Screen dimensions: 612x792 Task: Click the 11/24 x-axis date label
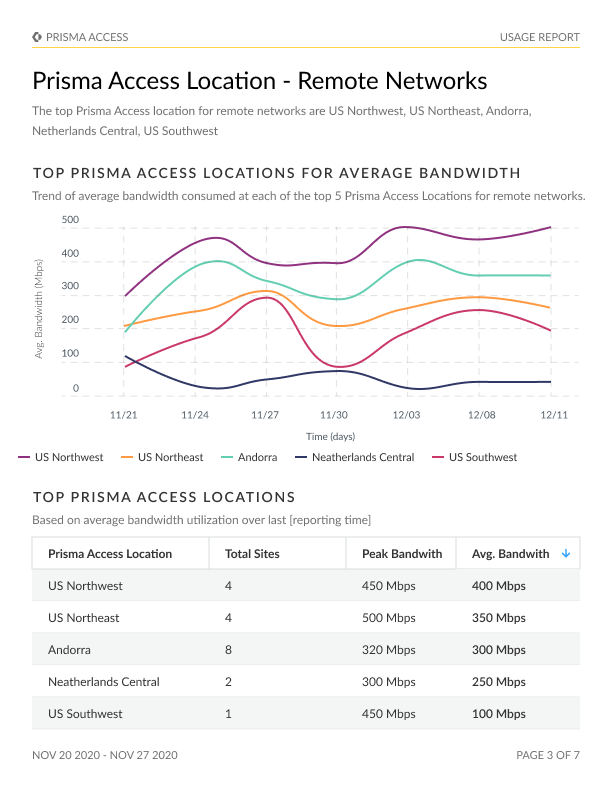point(195,415)
